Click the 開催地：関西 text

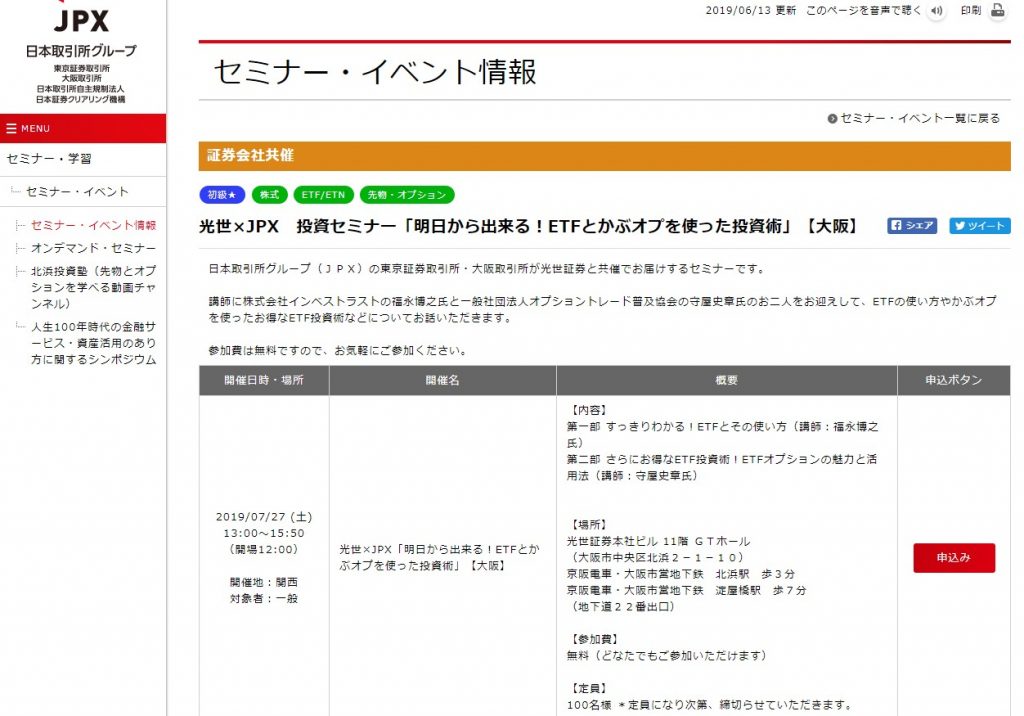click(x=264, y=582)
